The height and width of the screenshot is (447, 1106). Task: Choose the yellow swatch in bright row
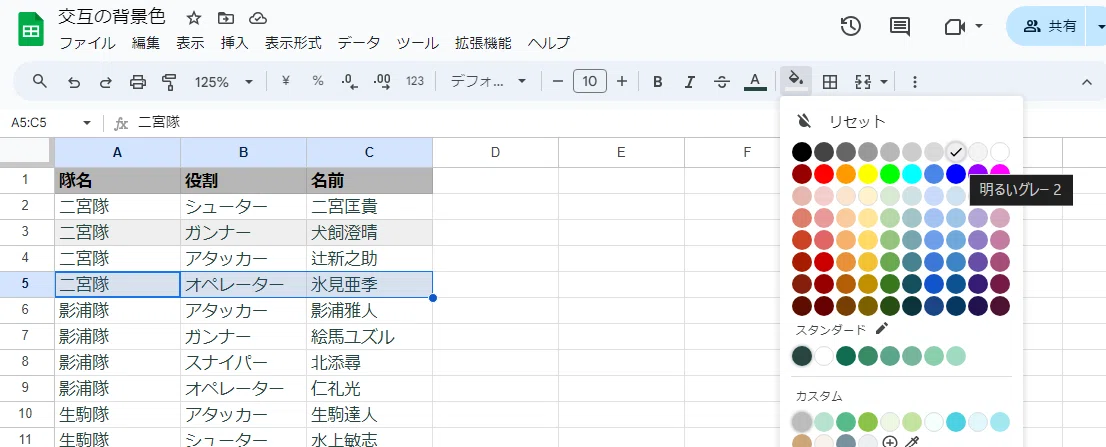pos(868,173)
